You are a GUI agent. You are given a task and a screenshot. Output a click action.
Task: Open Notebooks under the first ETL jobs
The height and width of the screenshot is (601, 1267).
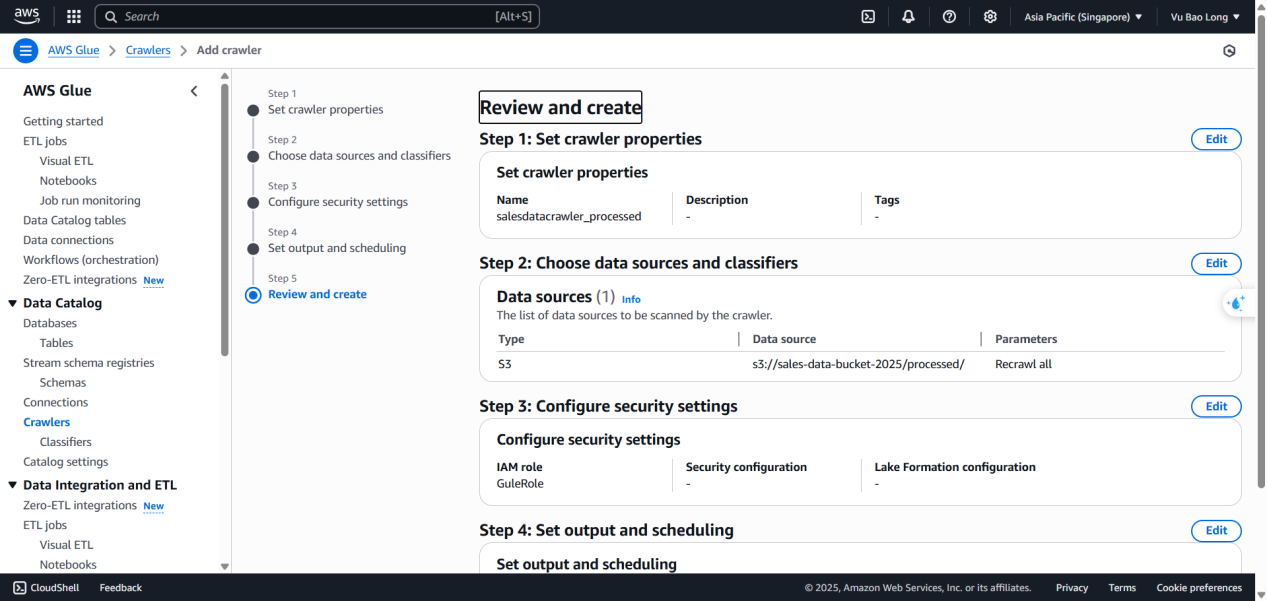68,181
